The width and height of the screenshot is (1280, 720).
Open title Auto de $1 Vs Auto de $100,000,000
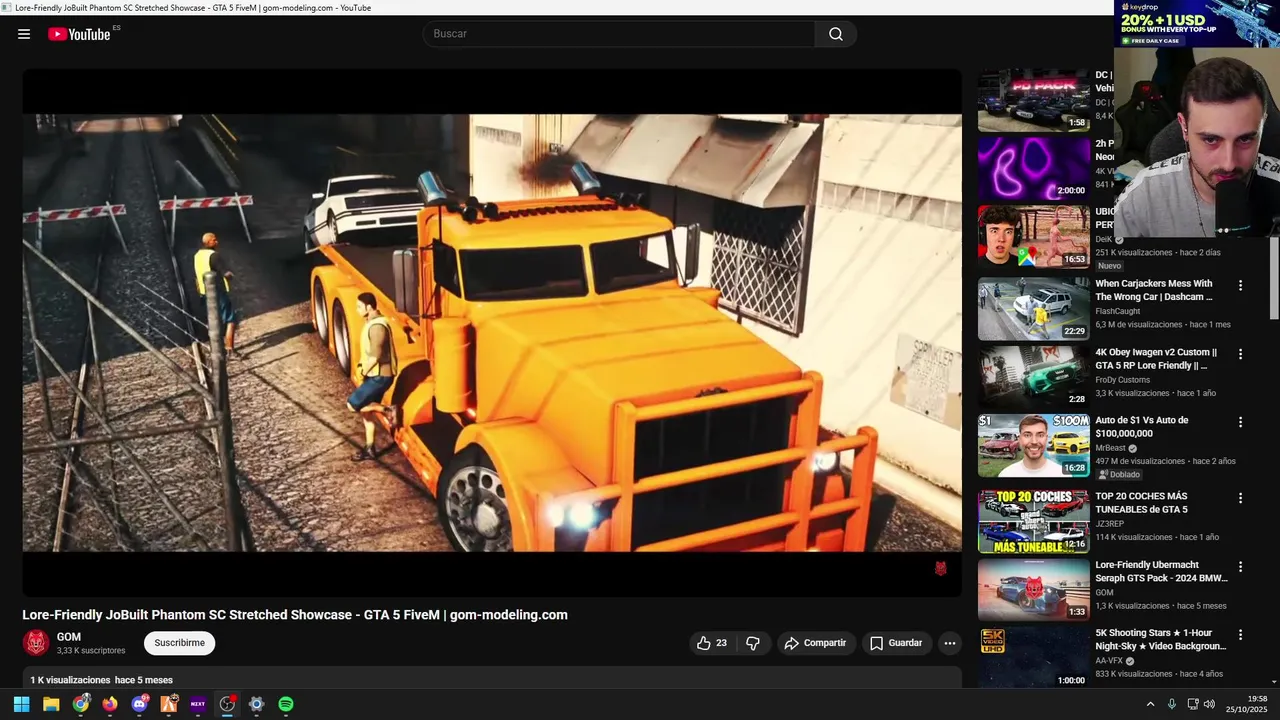(x=1142, y=427)
